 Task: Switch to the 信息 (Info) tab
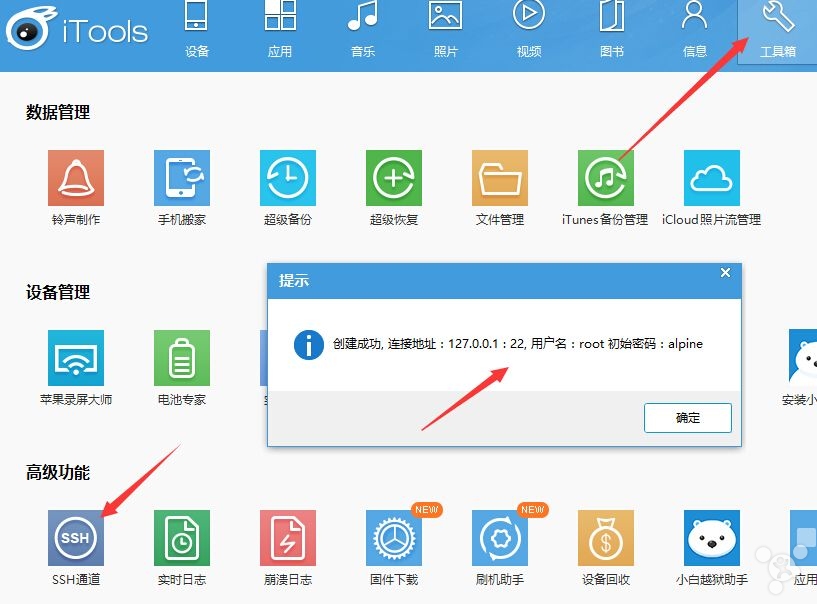pos(695,30)
